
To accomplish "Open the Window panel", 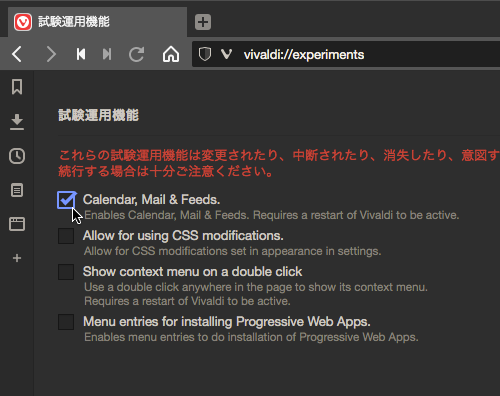I will click(x=17, y=224).
